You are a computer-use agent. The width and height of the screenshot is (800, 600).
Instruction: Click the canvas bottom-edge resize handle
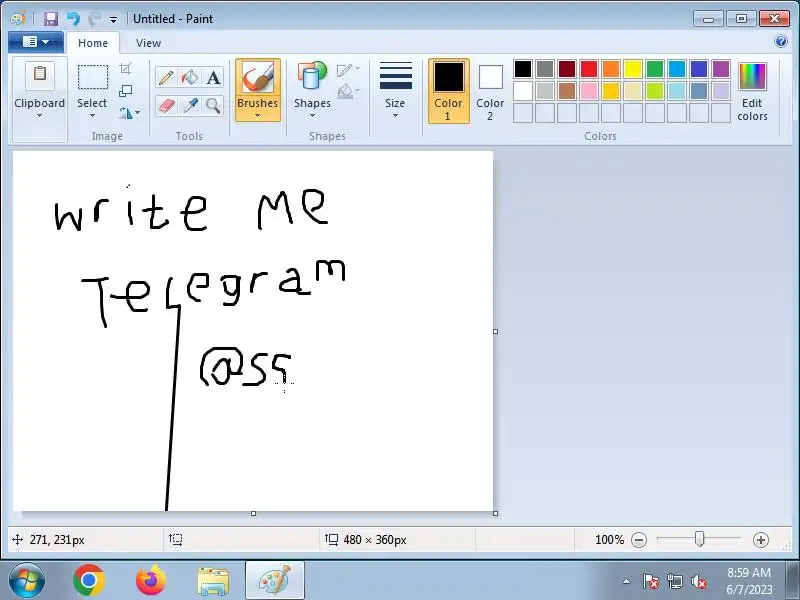tap(254, 514)
